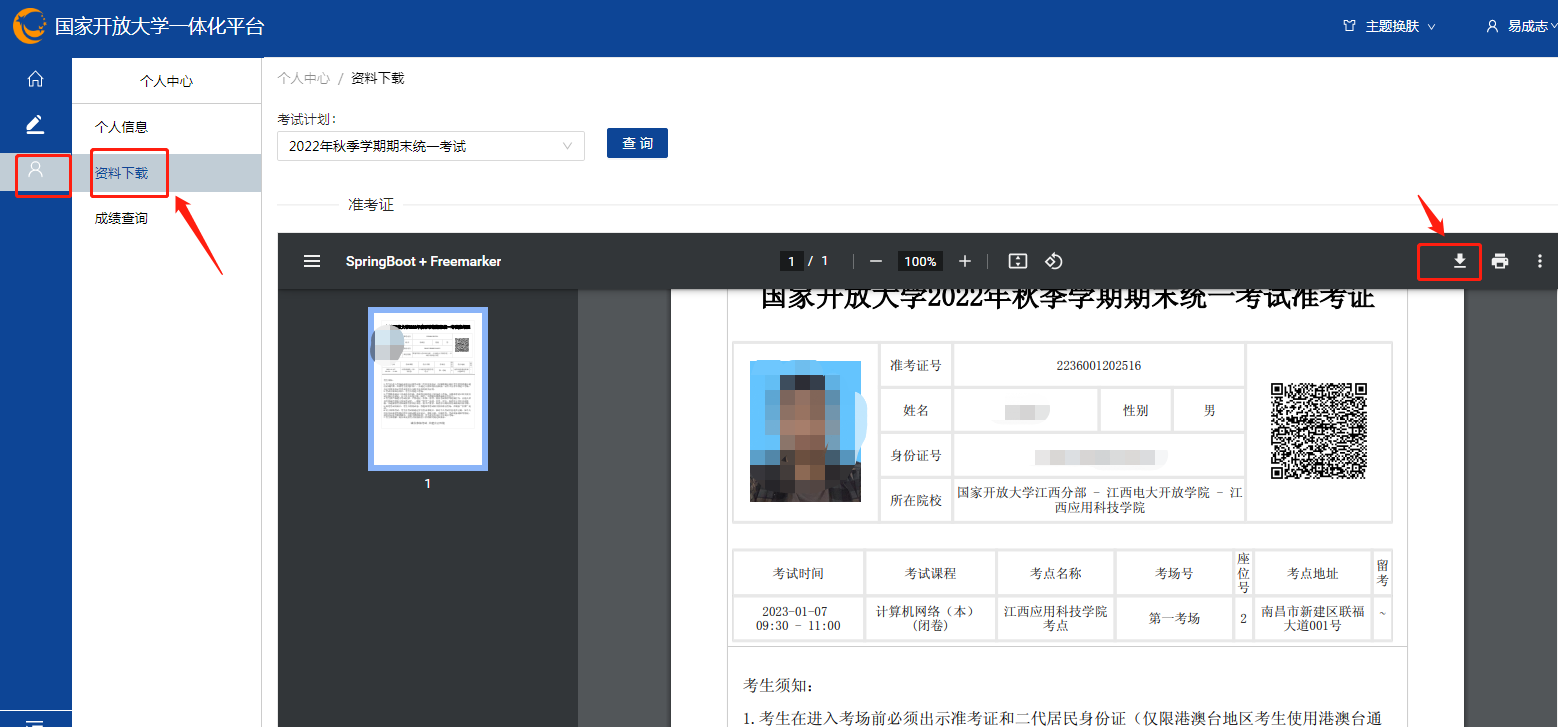Download the admission ticket PDF

(1459, 261)
